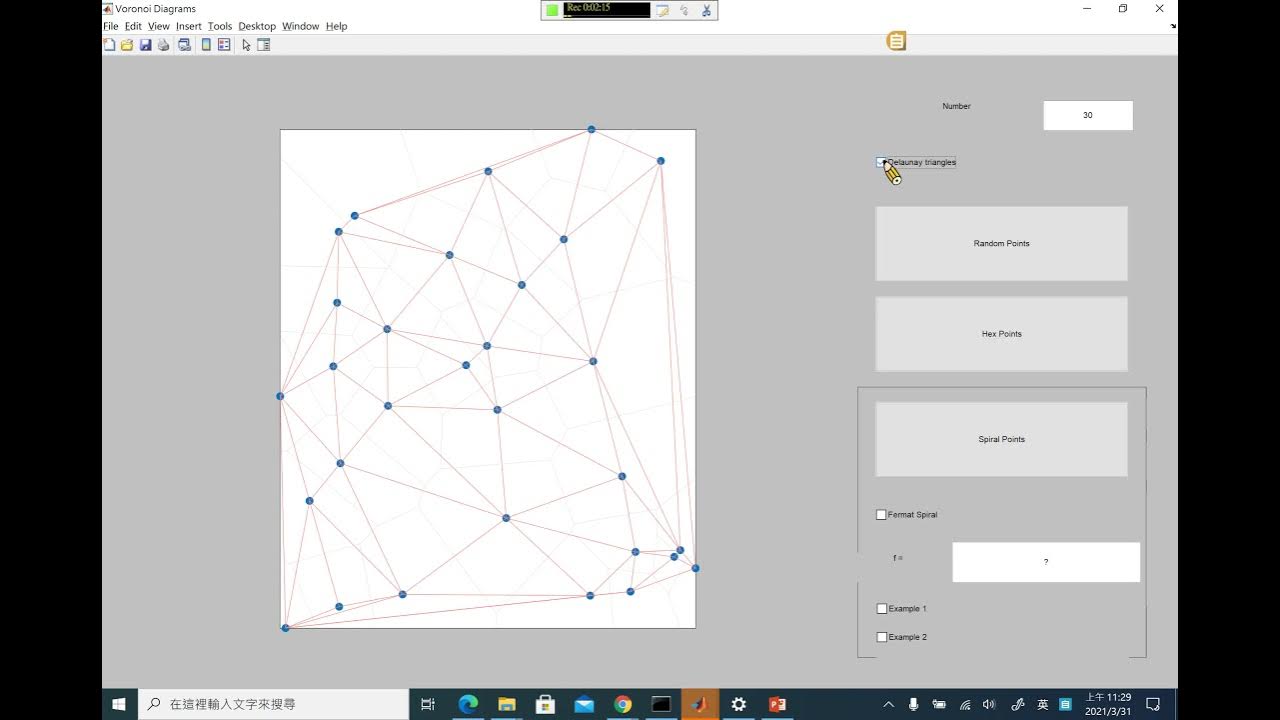Open the Tools menu

[220, 26]
